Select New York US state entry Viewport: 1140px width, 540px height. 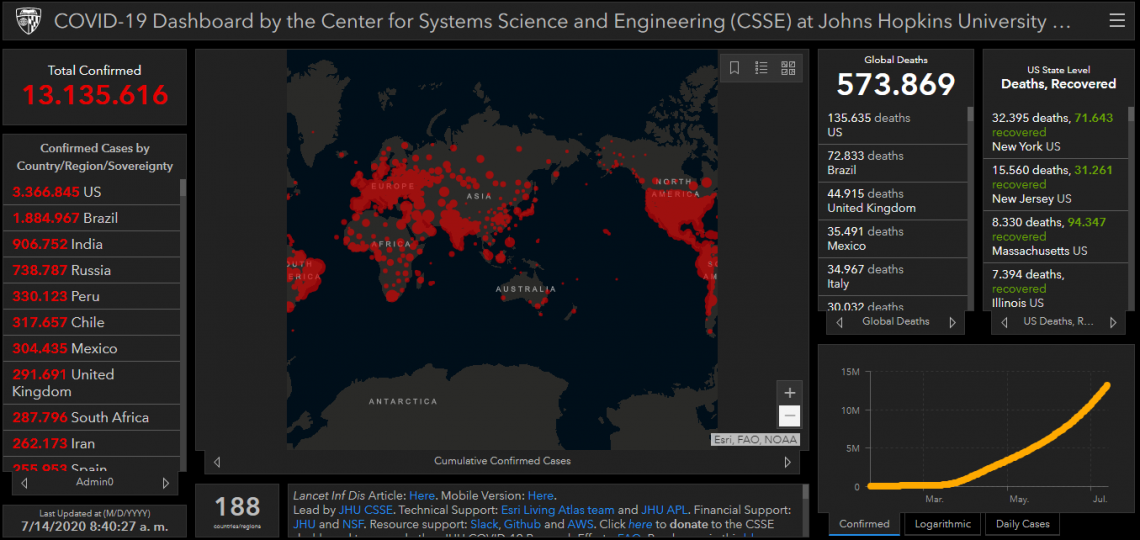click(1056, 132)
